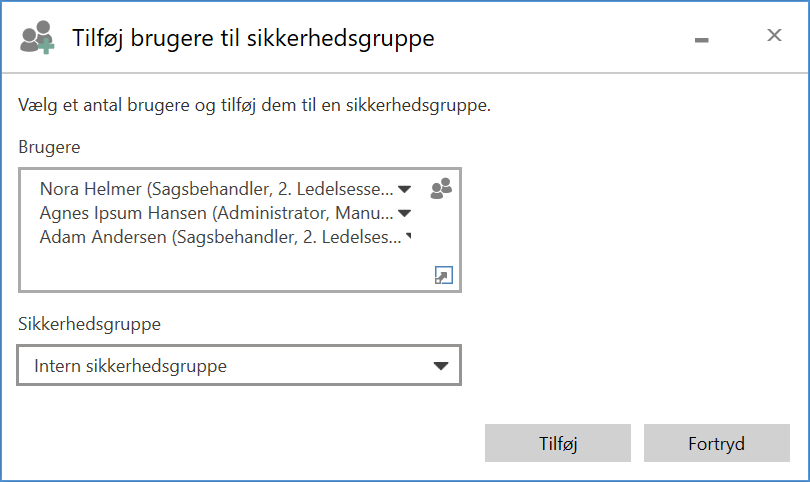This screenshot has width=810, height=482.
Task: Open the Sikkerhedsgruppe dropdown arrow
Action: pyautogui.click(x=441, y=366)
